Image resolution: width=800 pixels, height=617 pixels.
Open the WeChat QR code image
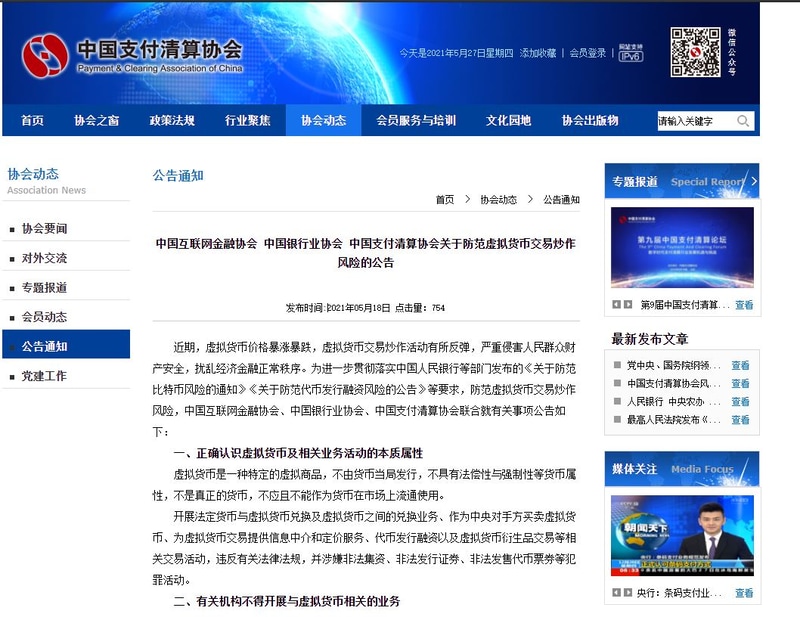(695, 52)
